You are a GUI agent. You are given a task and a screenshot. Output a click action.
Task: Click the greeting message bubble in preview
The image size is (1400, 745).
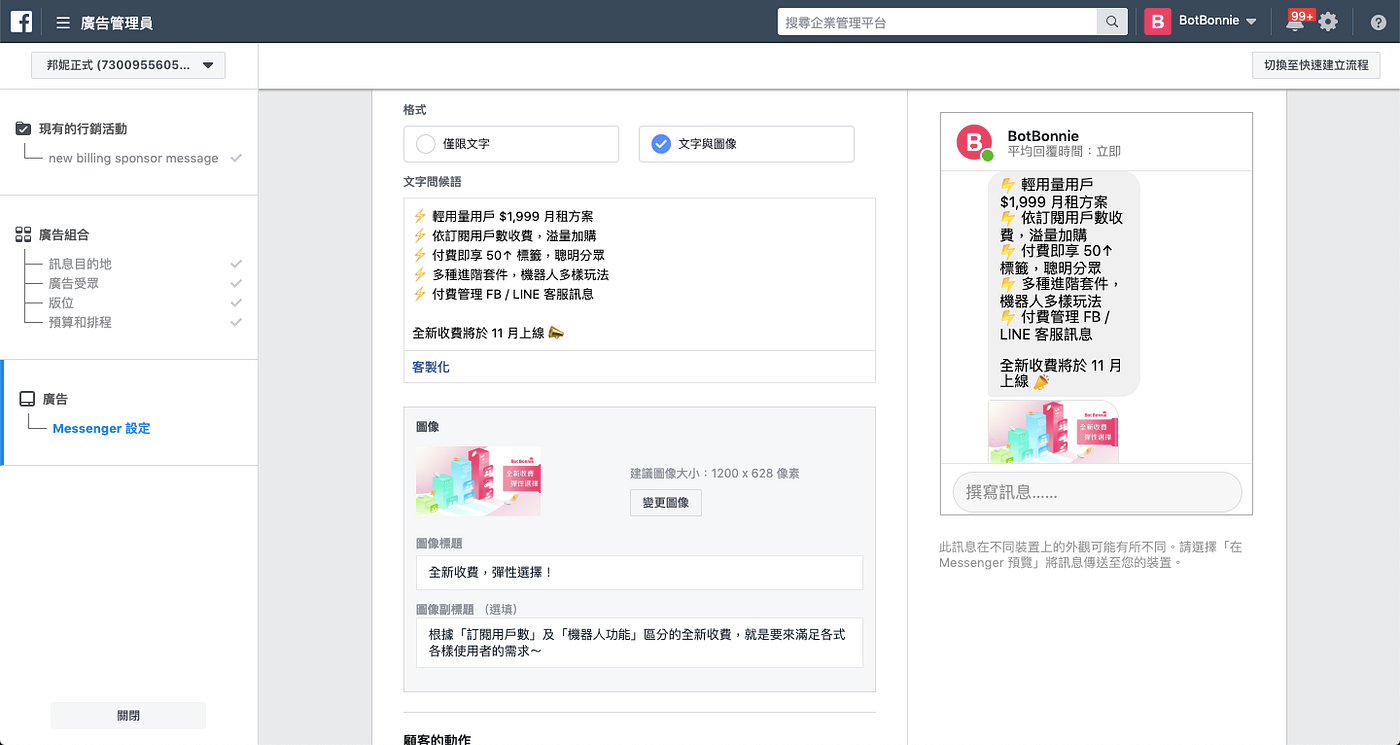(1064, 283)
